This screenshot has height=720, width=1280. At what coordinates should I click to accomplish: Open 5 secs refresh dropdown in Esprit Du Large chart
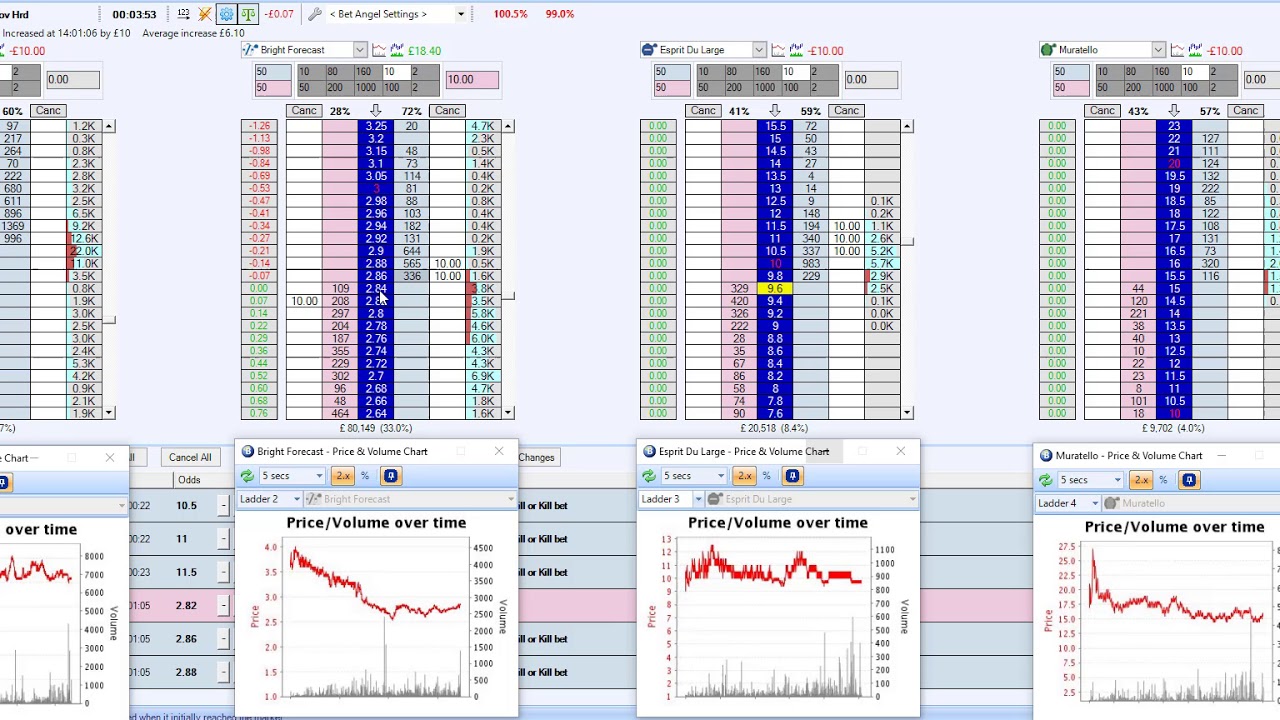(721, 476)
